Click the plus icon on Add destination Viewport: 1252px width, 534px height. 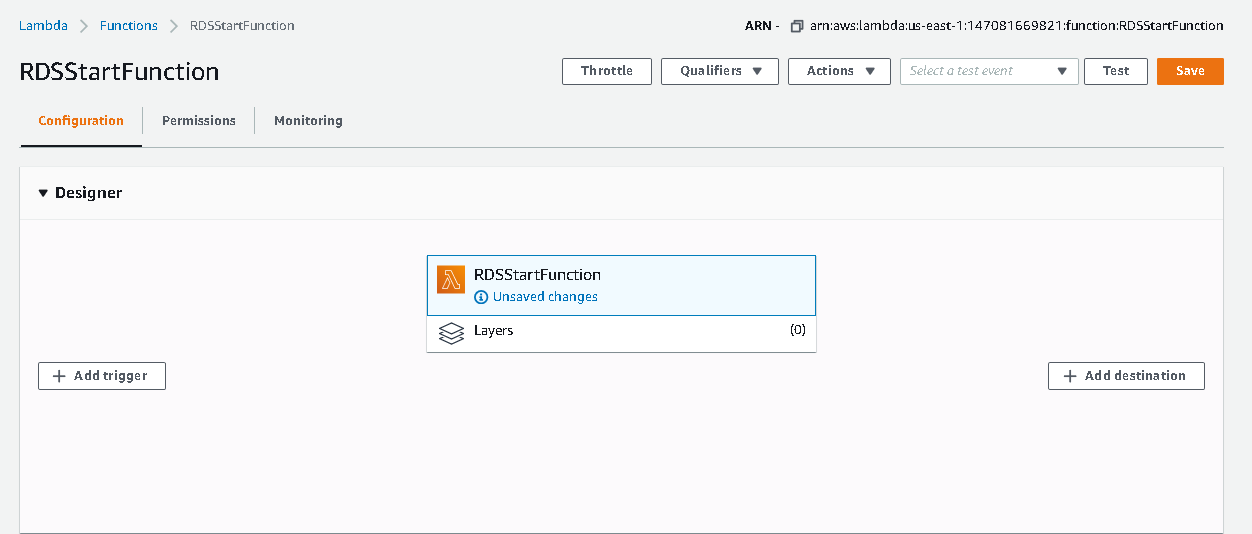coord(1070,376)
